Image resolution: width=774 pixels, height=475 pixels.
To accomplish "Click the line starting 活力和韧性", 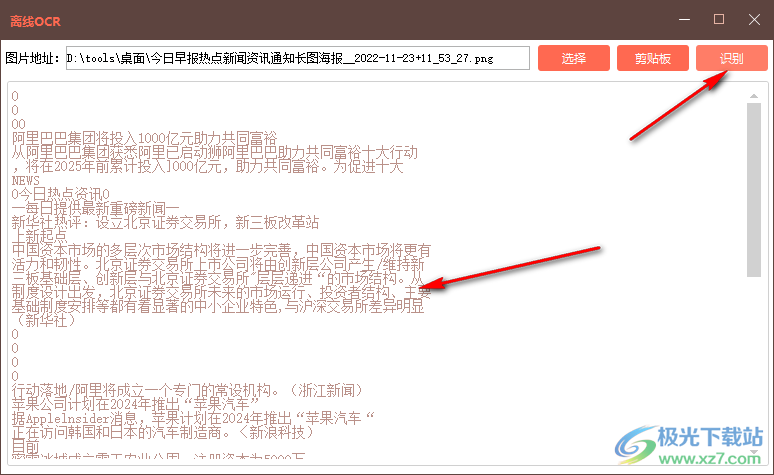I will point(218,264).
